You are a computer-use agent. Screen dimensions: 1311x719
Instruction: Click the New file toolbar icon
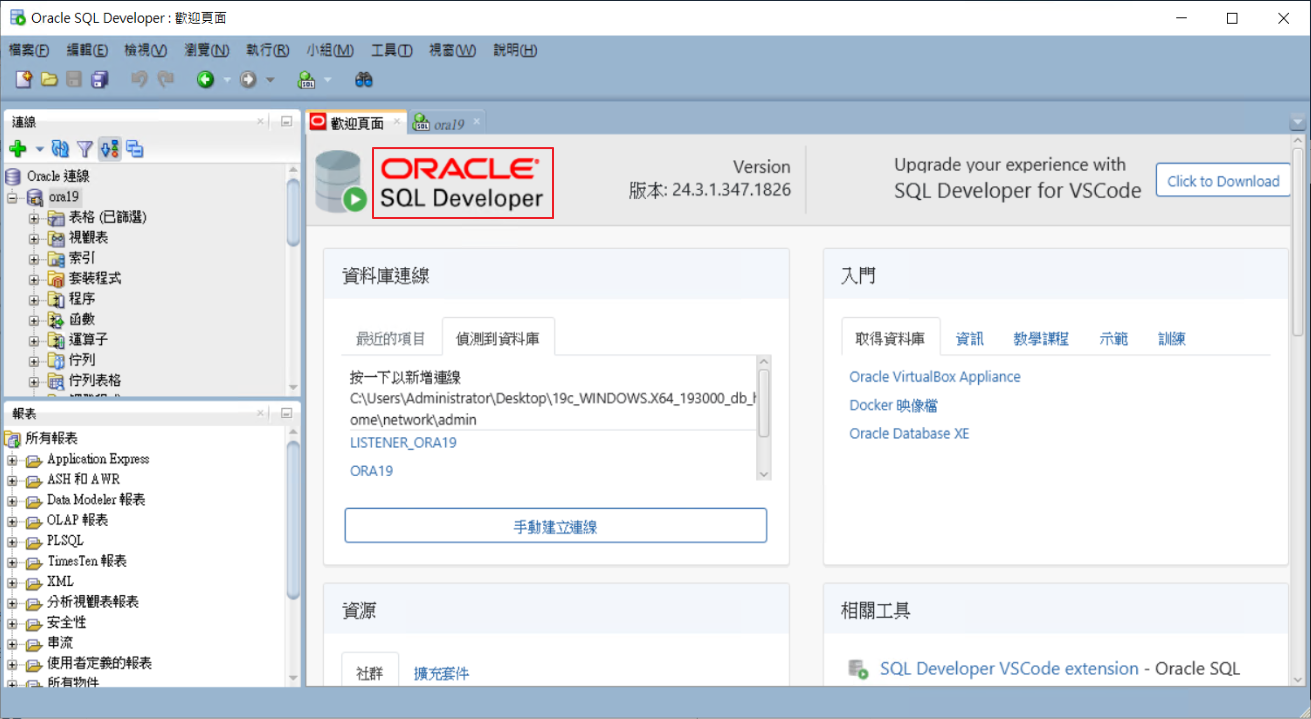coord(25,80)
